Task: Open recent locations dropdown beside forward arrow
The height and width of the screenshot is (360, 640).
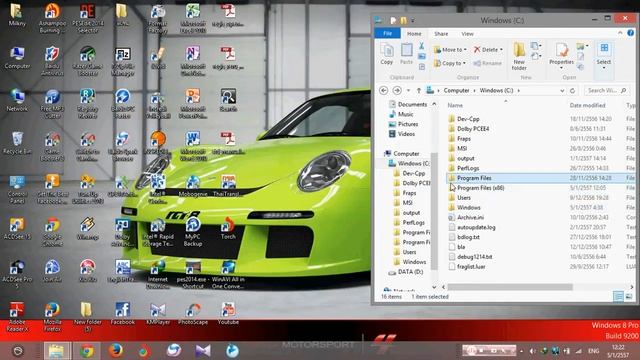Action: point(408,91)
